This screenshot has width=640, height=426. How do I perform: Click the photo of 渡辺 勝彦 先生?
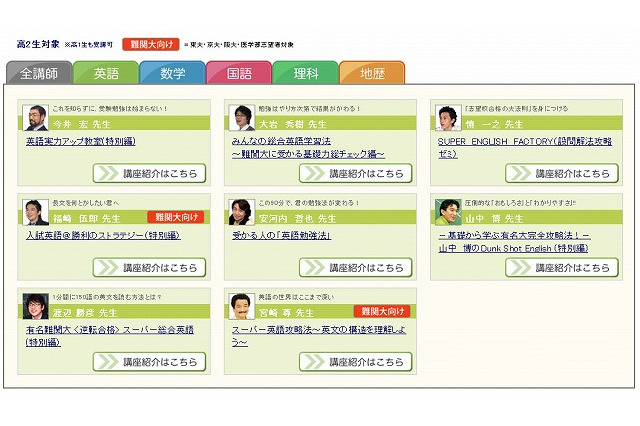click(36, 306)
